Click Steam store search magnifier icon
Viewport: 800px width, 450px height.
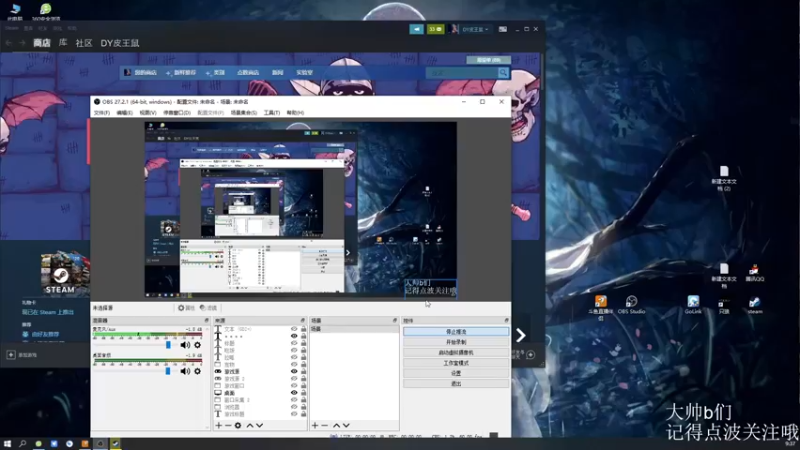[x=503, y=72]
